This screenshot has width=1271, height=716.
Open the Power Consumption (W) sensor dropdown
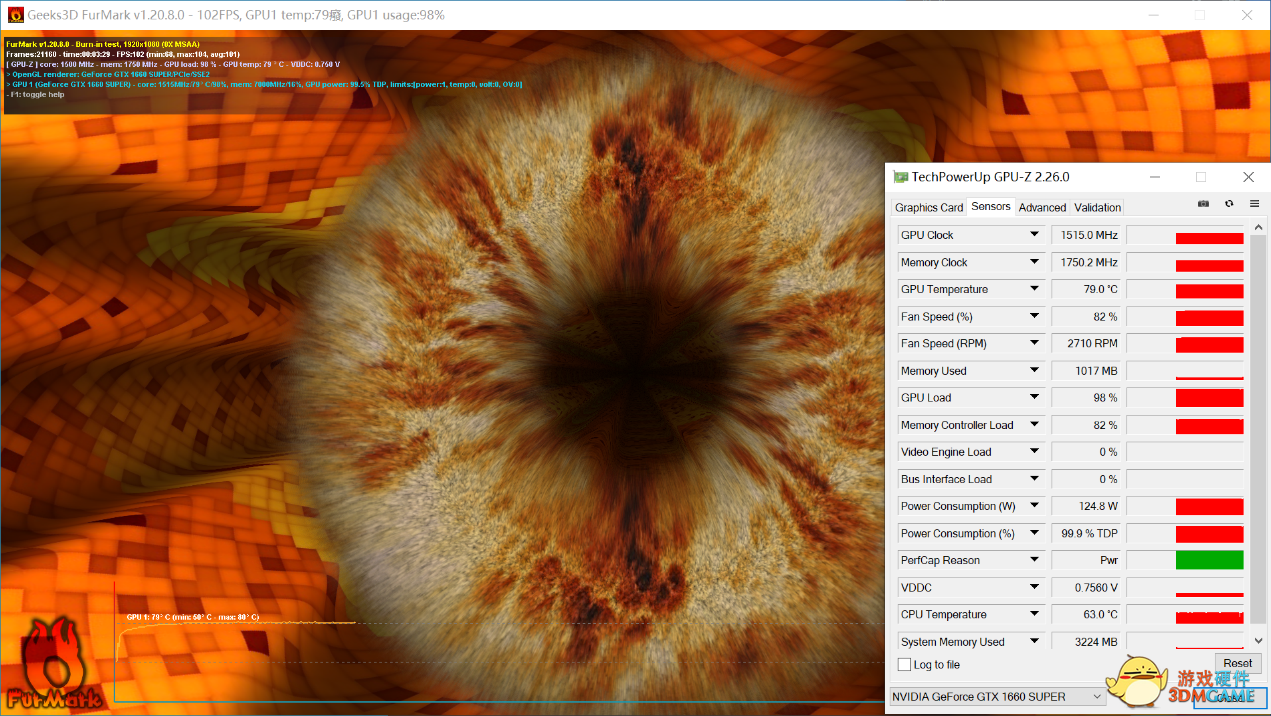pyautogui.click(x=1035, y=506)
